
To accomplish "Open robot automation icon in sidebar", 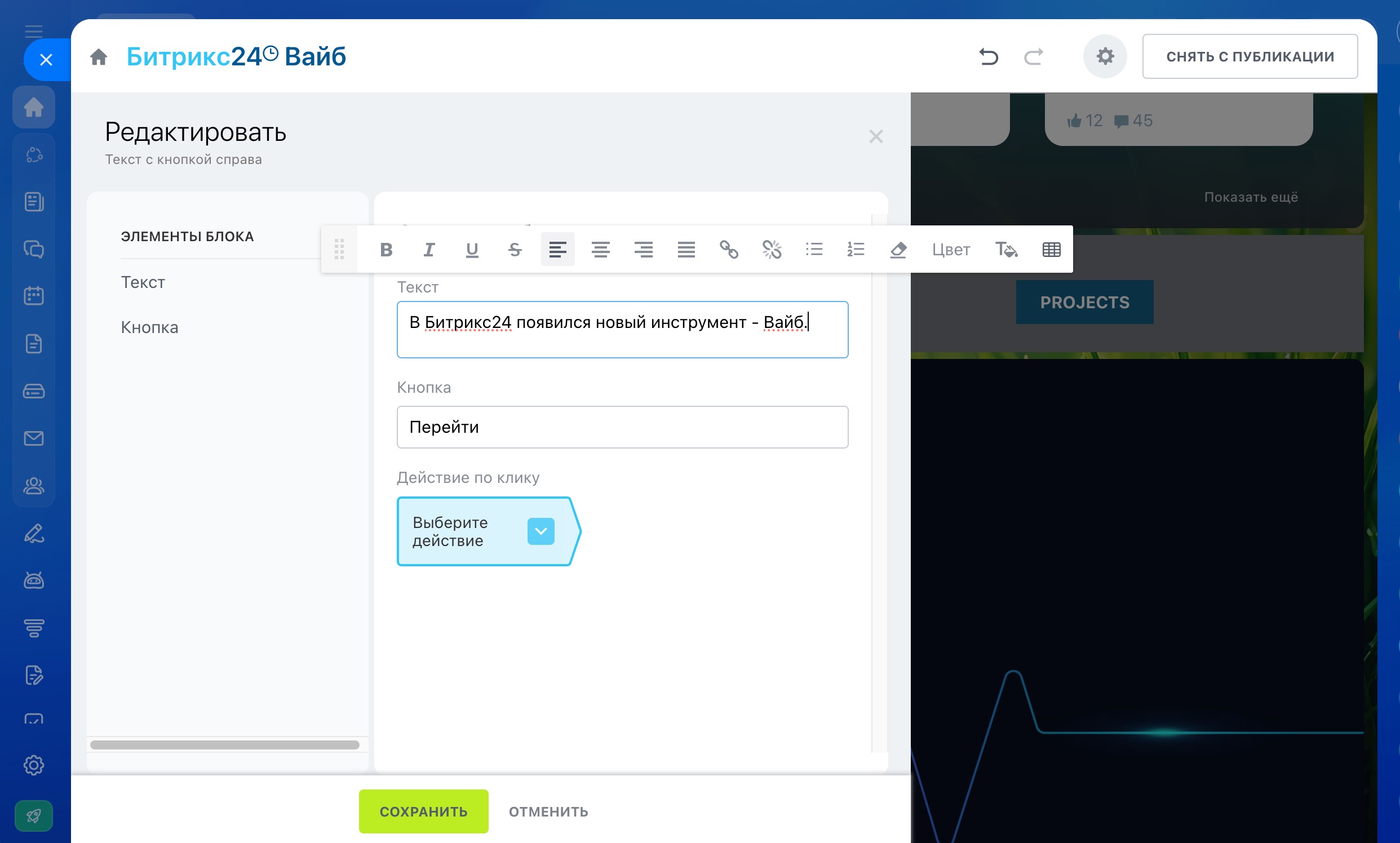I will click(34, 580).
